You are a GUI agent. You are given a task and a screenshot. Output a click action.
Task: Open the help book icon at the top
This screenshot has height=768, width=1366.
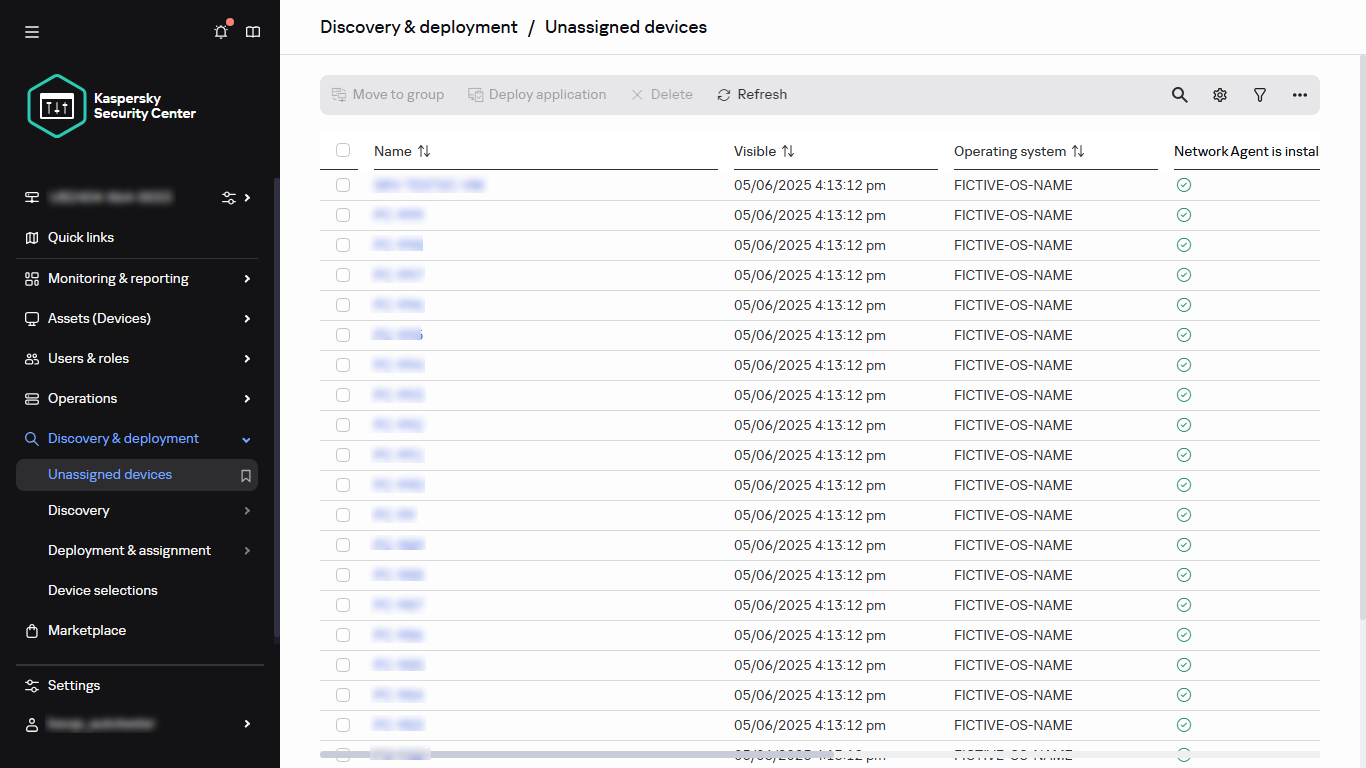252,31
